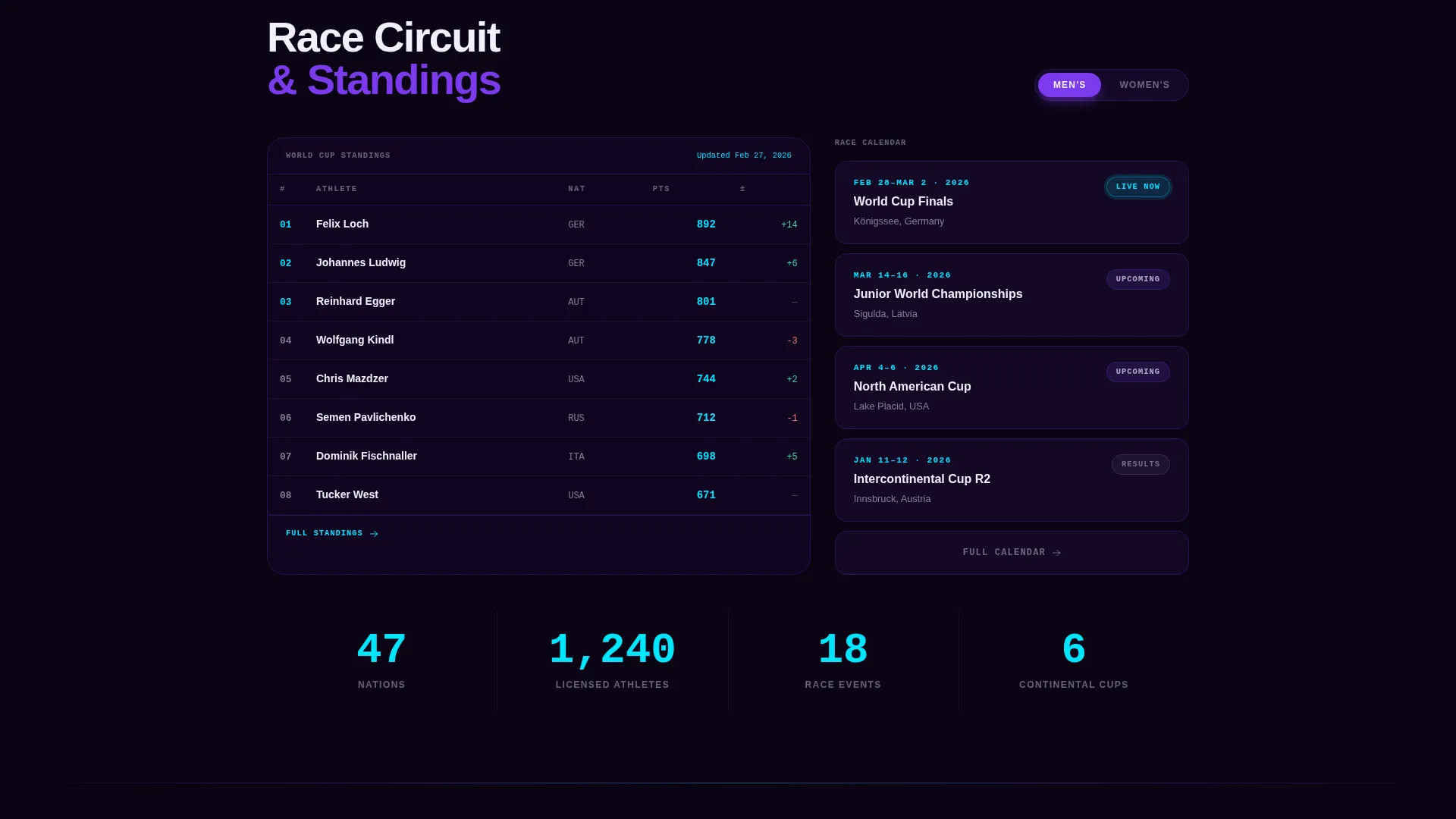Select athlete Johannes Ludwig
Image resolution: width=1456 pixels, height=819 pixels.
[x=361, y=262]
